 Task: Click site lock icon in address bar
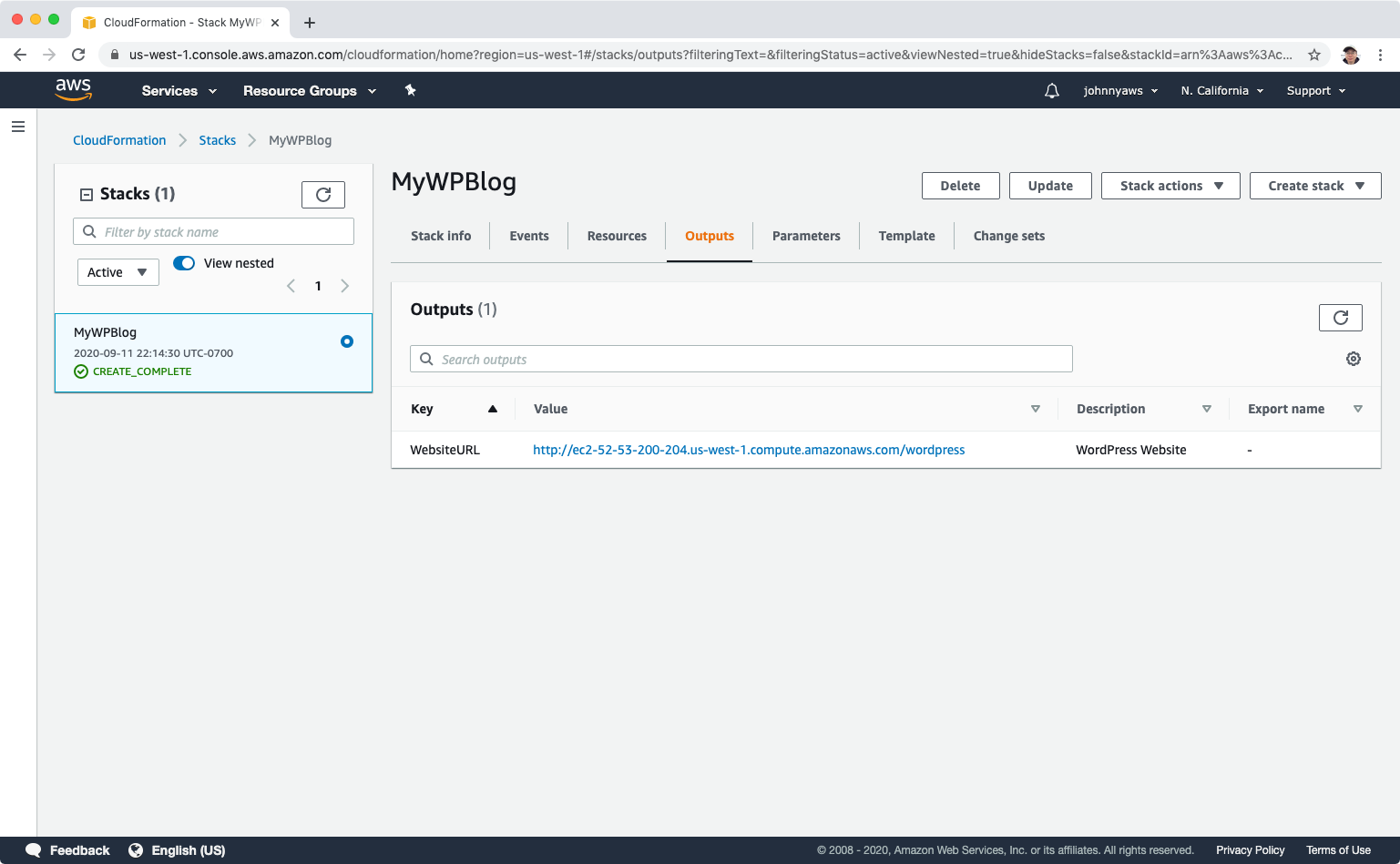coord(114,55)
